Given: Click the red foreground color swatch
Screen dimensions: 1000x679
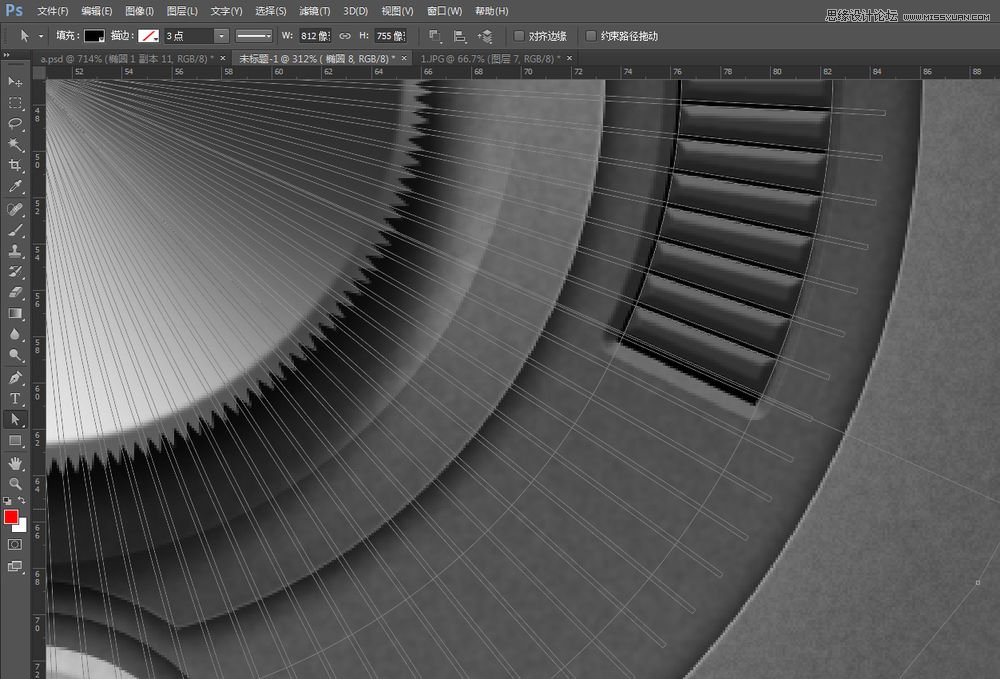Looking at the screenshot, I should pos(11,517).
